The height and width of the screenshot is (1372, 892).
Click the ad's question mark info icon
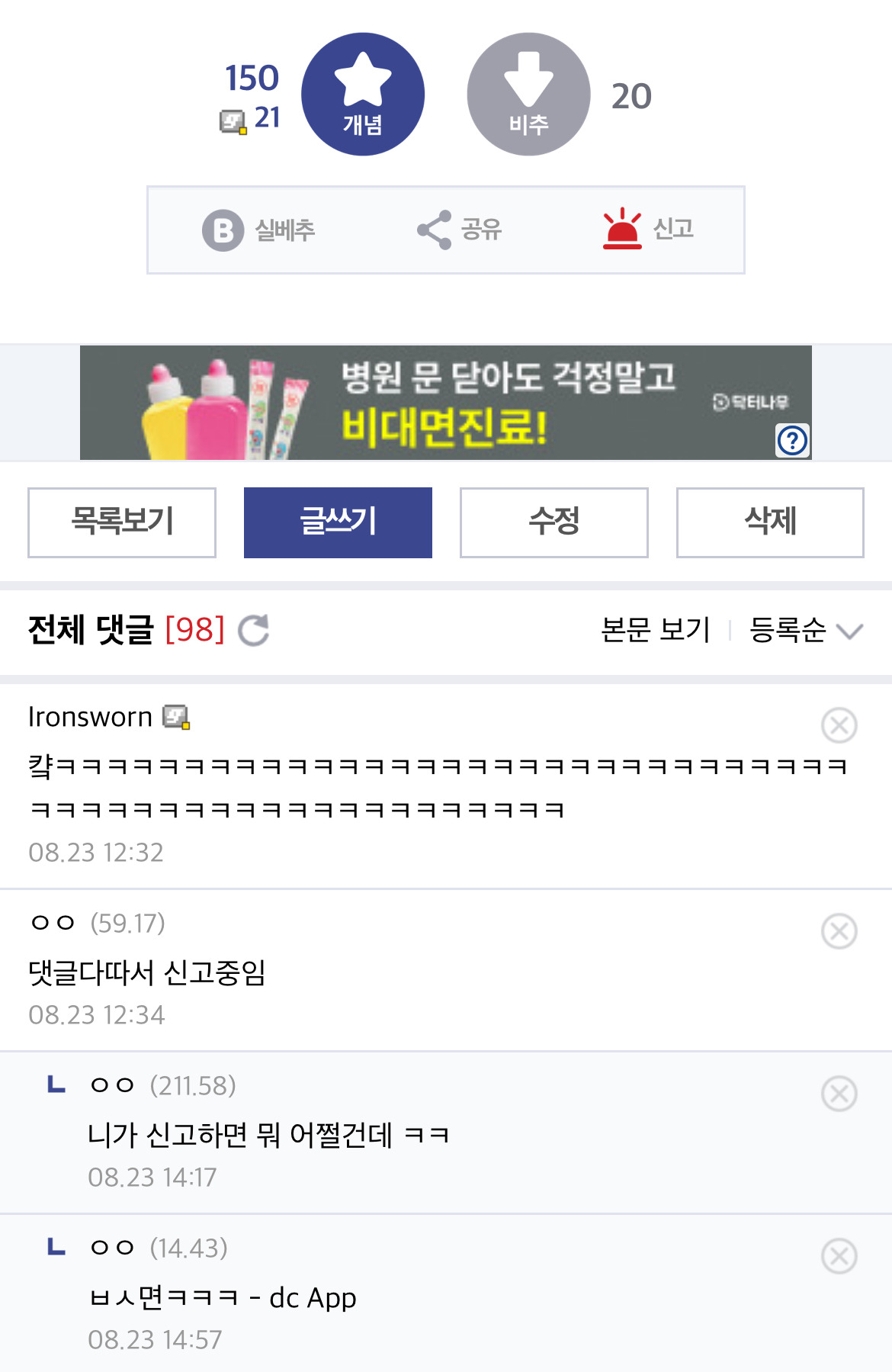(x=792, y=440)
